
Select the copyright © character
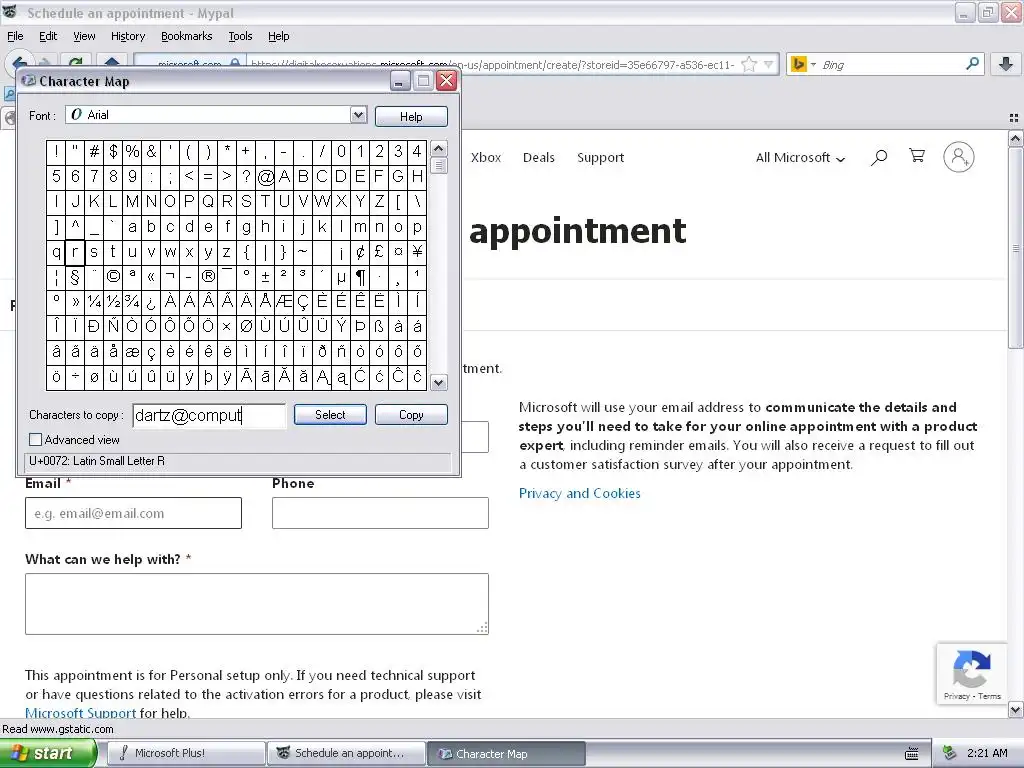pos(113,277)
